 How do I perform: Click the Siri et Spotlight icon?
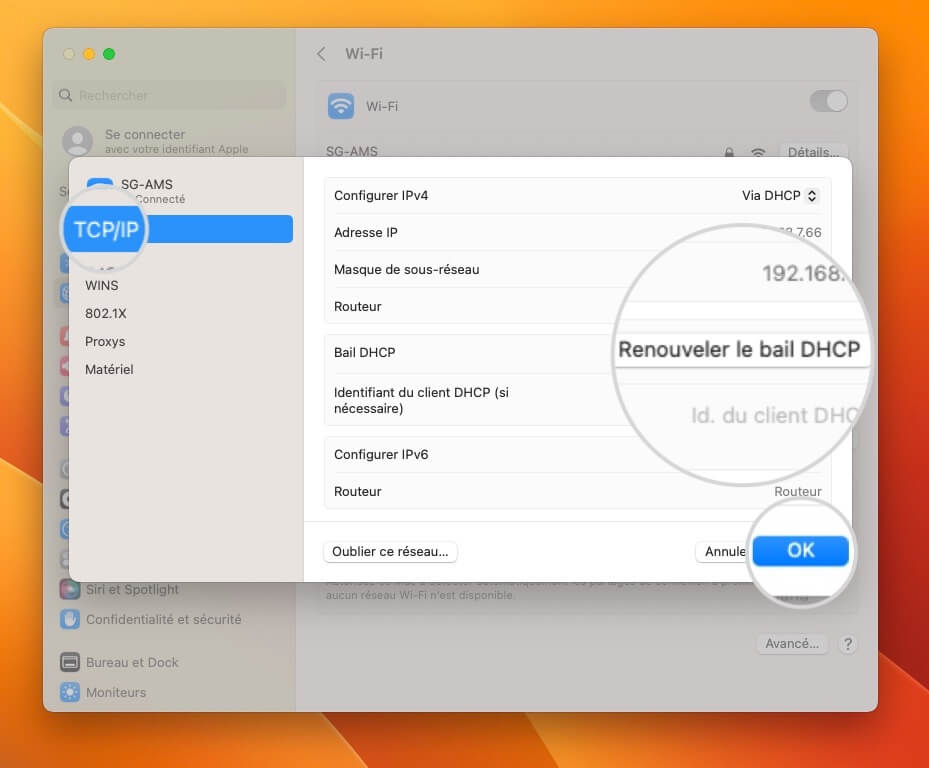70,590
